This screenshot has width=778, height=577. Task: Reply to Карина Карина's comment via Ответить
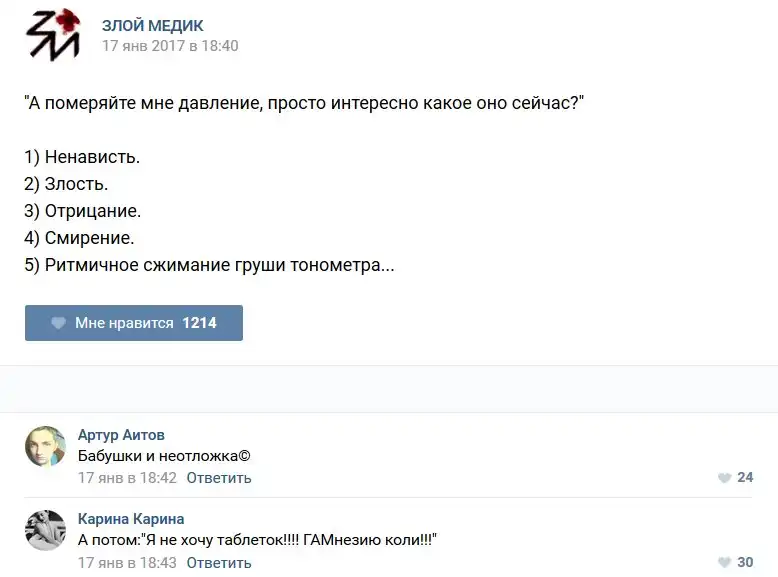[219, 563]
